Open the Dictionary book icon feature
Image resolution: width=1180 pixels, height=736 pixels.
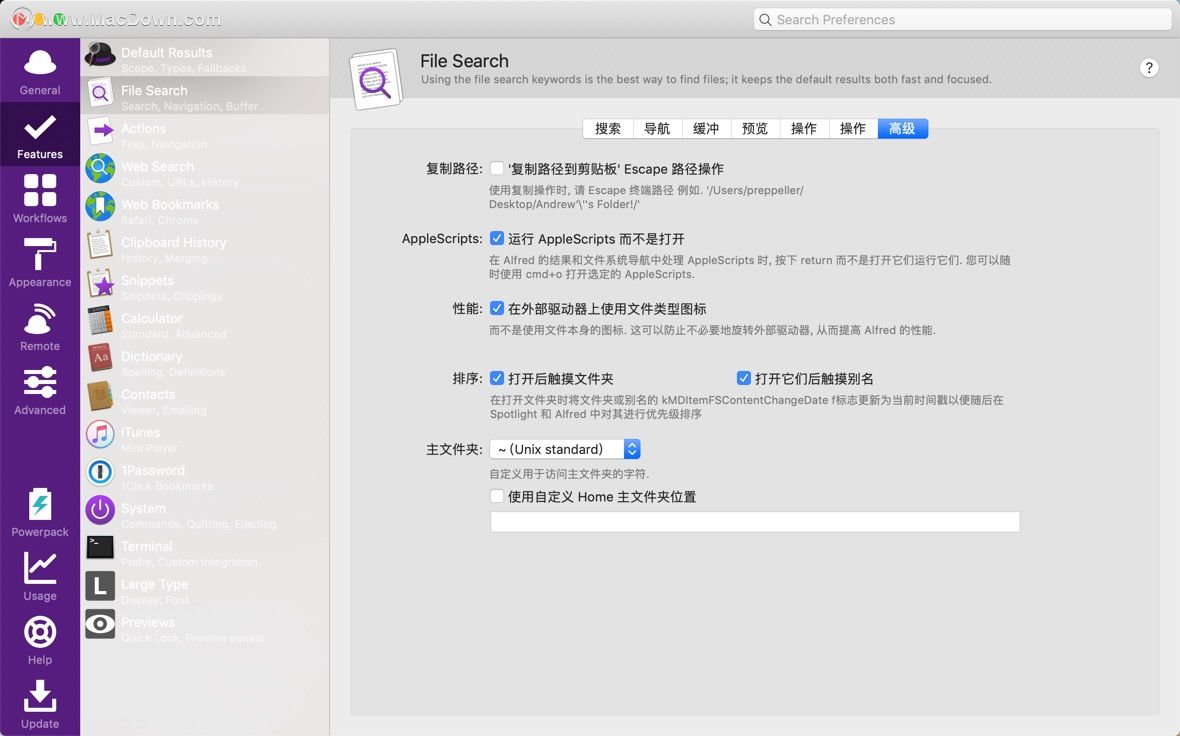click(100, 358)
